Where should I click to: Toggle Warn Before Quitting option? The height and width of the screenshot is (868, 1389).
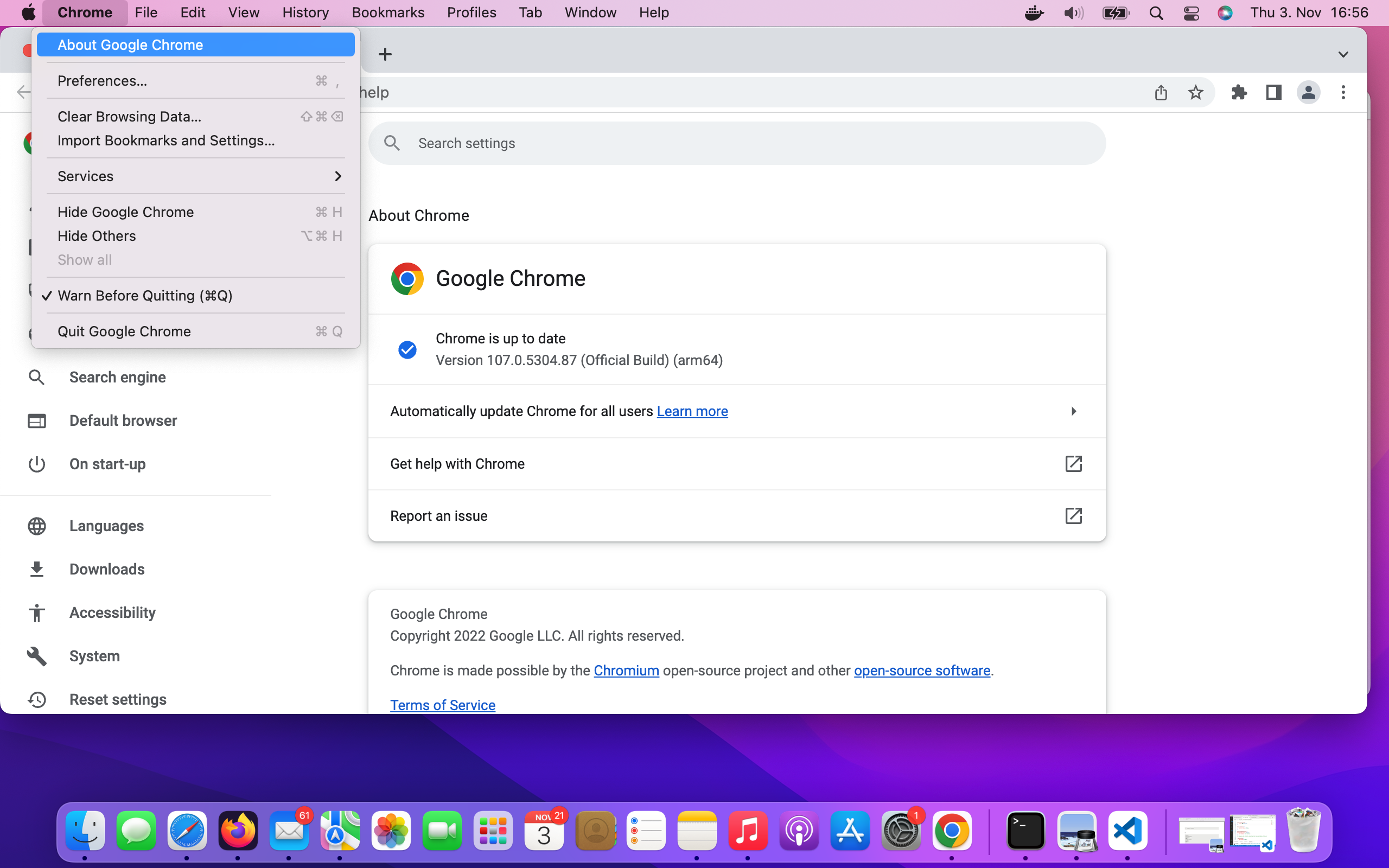click(145, 296)
